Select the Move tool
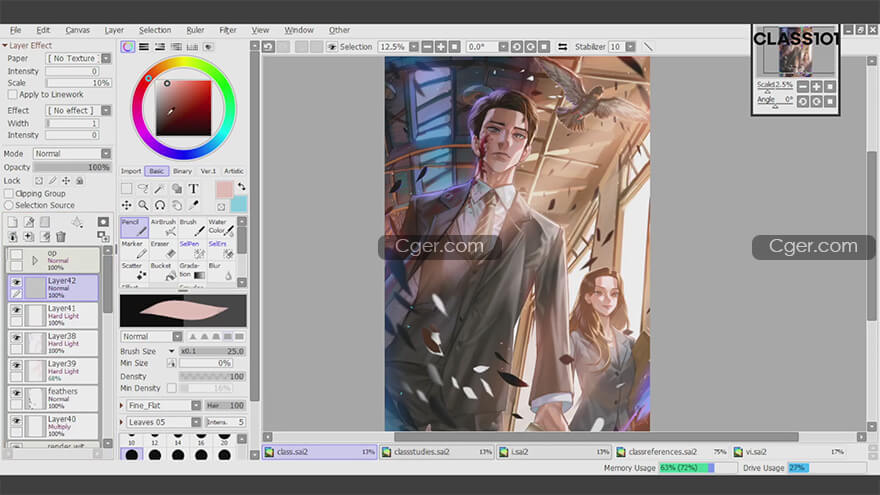Screen dimensions: 880x495 tap(126, 205)
